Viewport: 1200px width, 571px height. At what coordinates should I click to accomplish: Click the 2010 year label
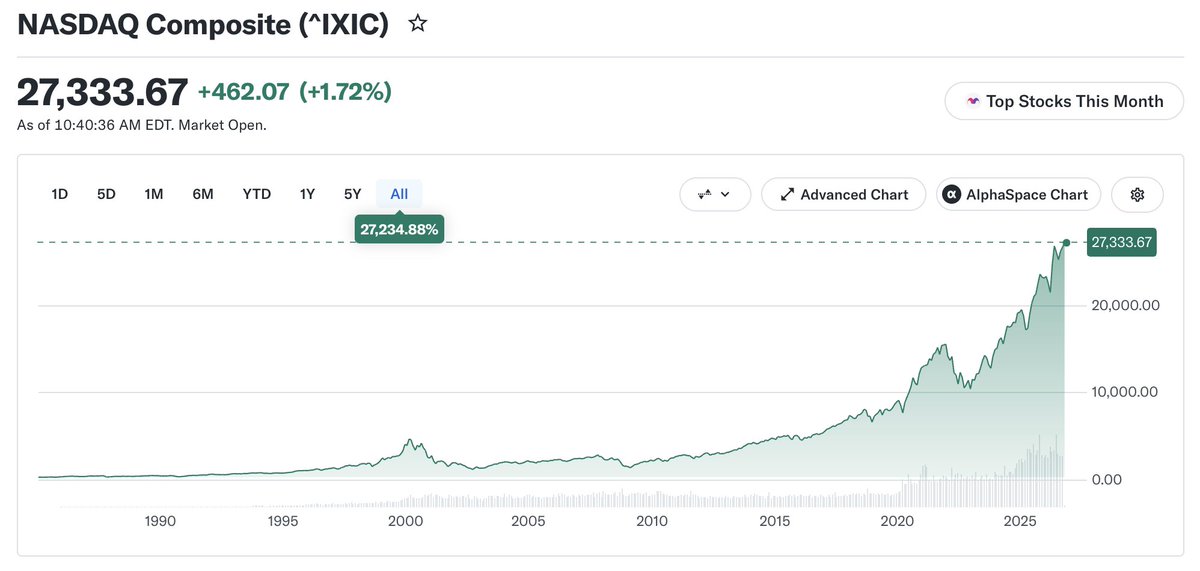[651, 521]
